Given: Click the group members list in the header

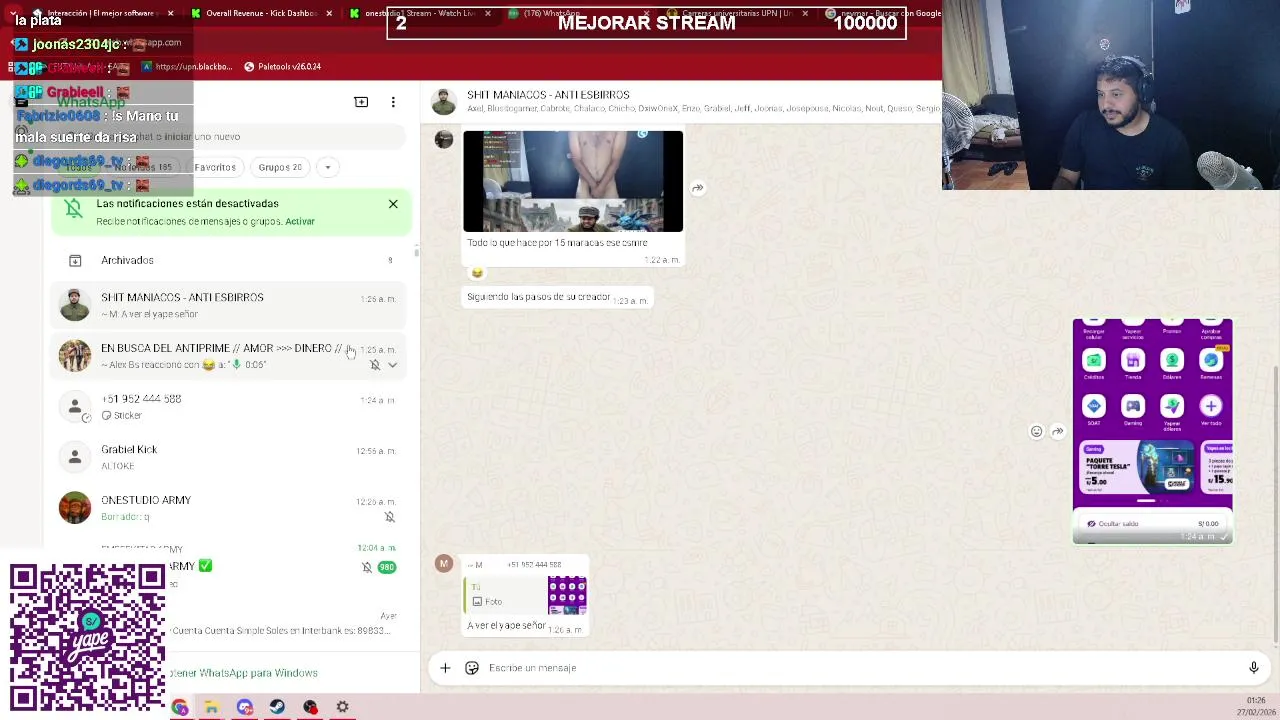Looking at the screenshot, I should click(703, 108).
